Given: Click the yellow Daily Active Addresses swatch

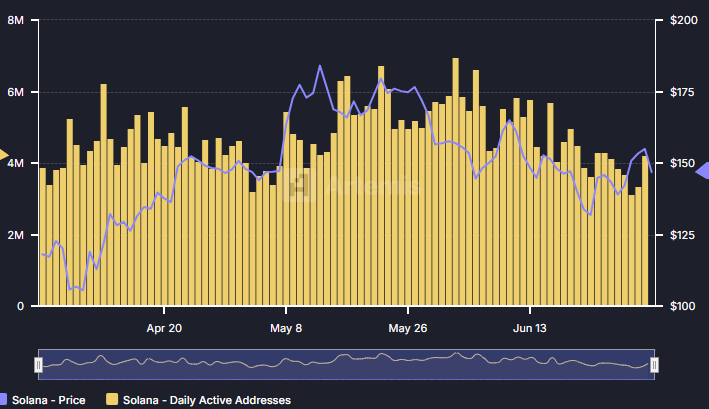Looking at the screenshot, I should tap(112, 399).
